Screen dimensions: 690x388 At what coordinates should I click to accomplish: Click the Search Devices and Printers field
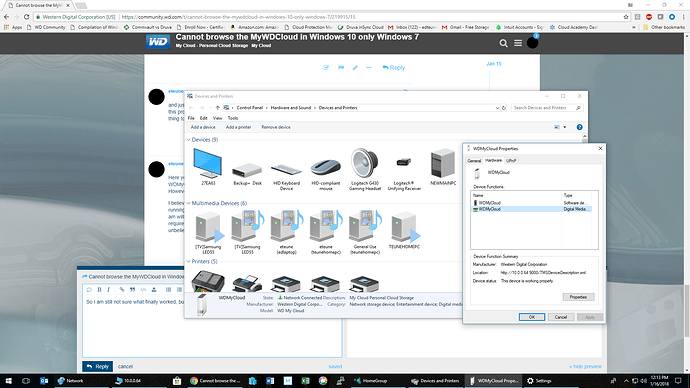click(543, 108)
